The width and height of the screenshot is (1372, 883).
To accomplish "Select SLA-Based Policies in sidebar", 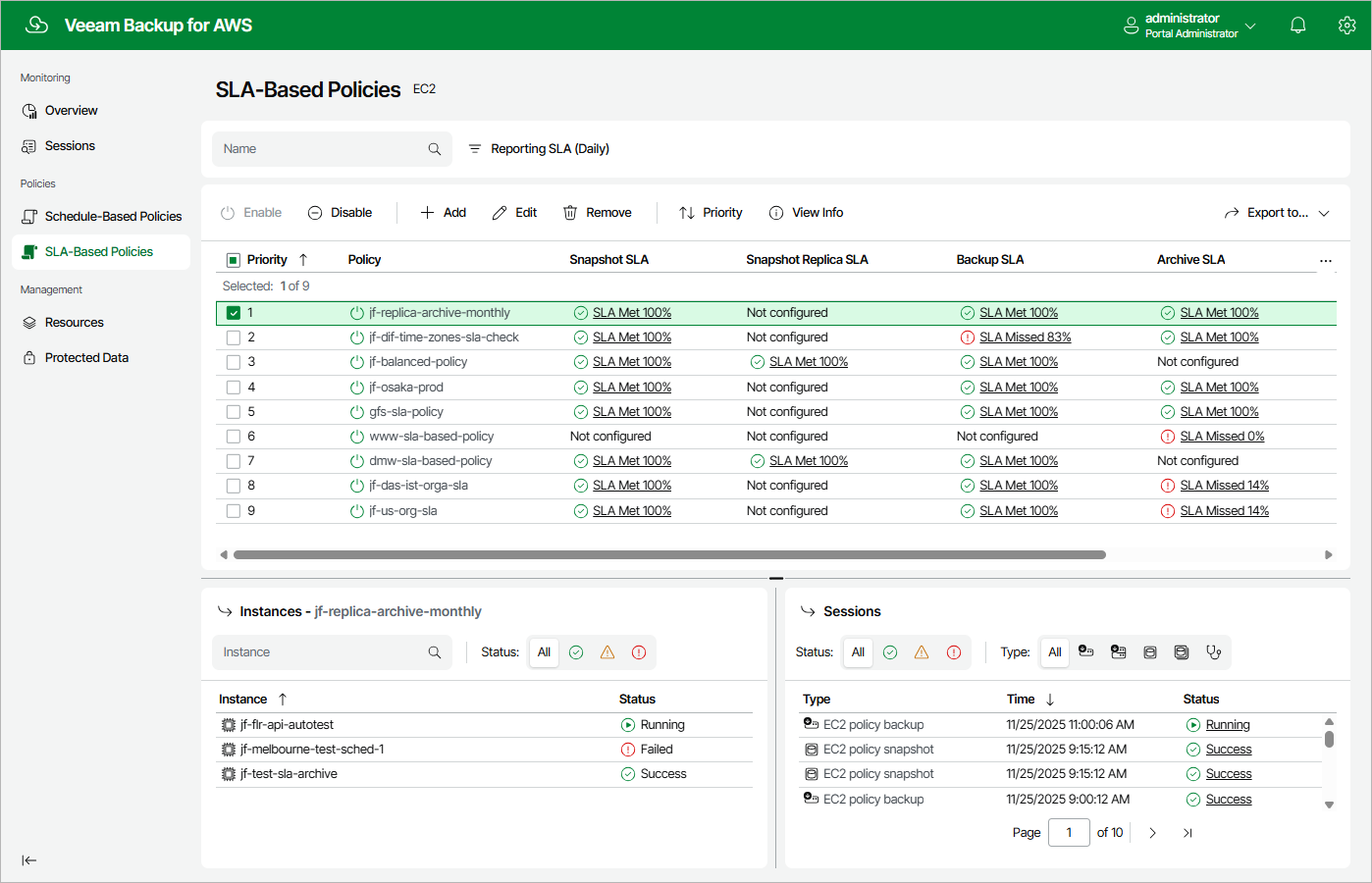I will (x=100, y=252).
